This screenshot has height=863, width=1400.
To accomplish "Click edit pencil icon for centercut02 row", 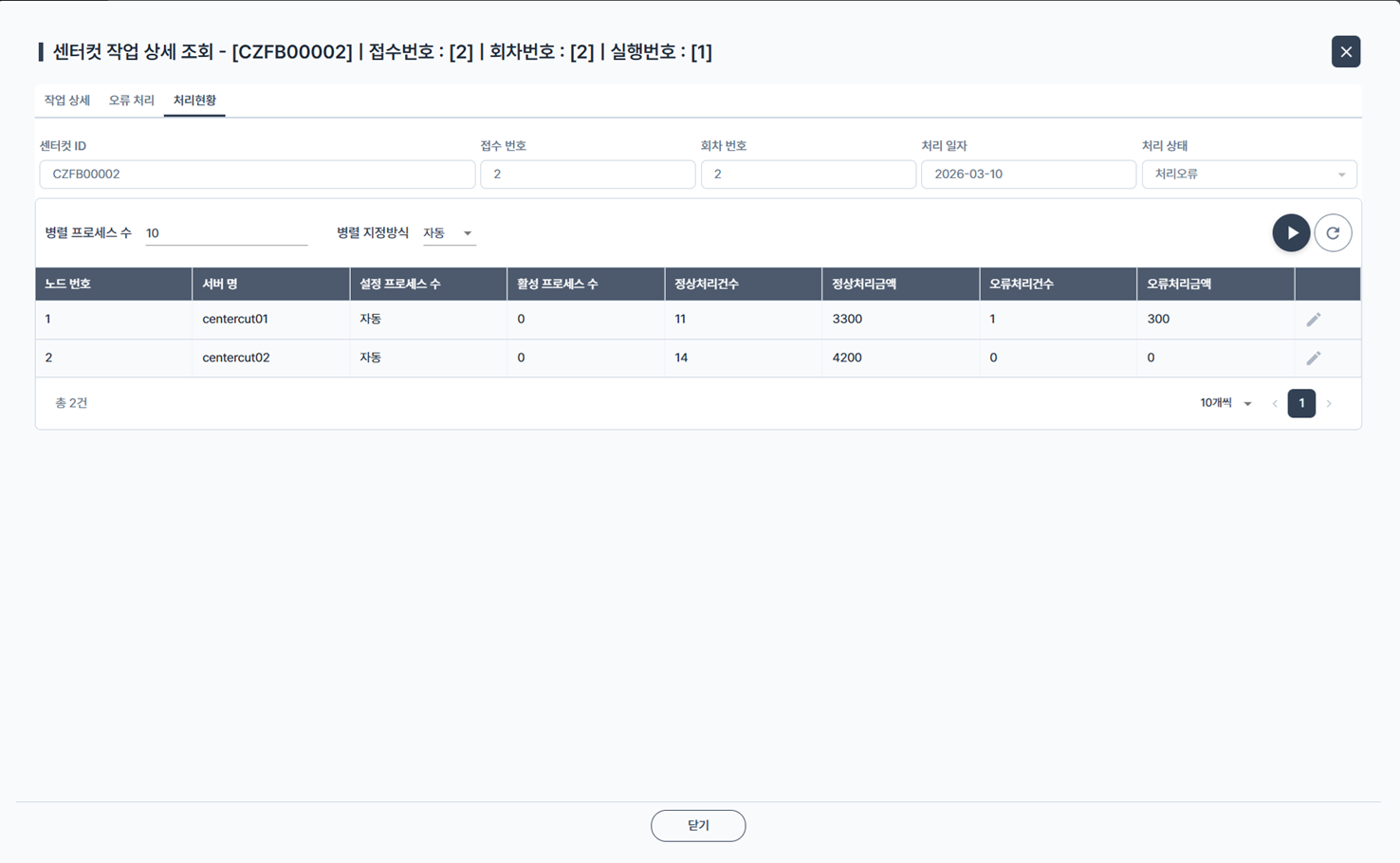I will tap(1314, 358).
